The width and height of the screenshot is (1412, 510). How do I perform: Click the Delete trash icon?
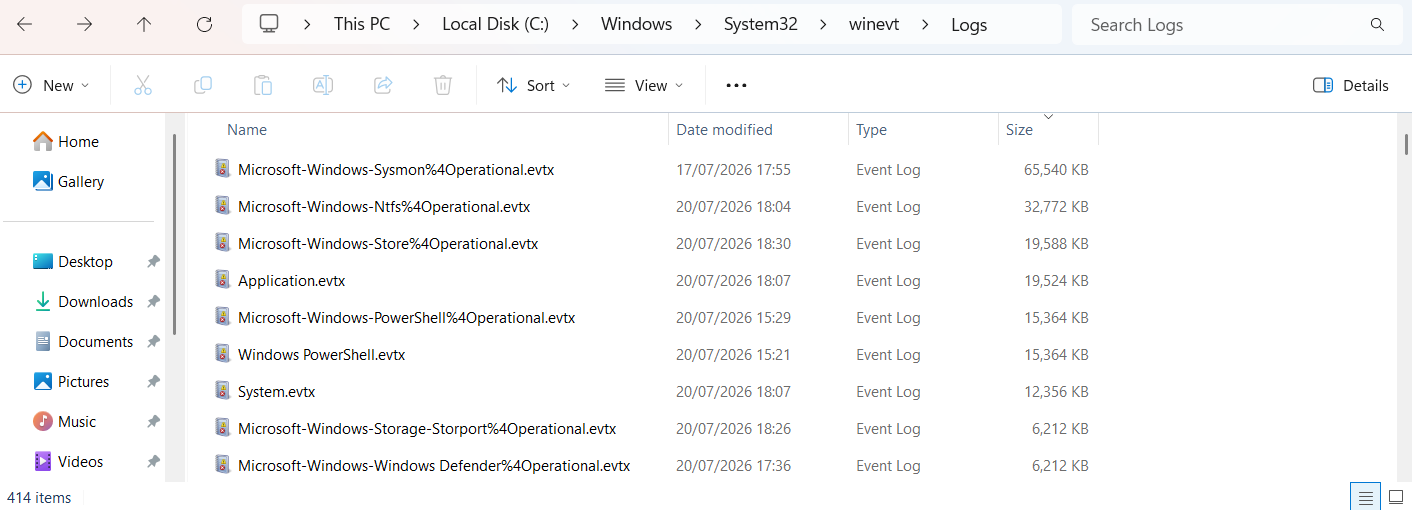pyautogui.click(x=443, y=85)
